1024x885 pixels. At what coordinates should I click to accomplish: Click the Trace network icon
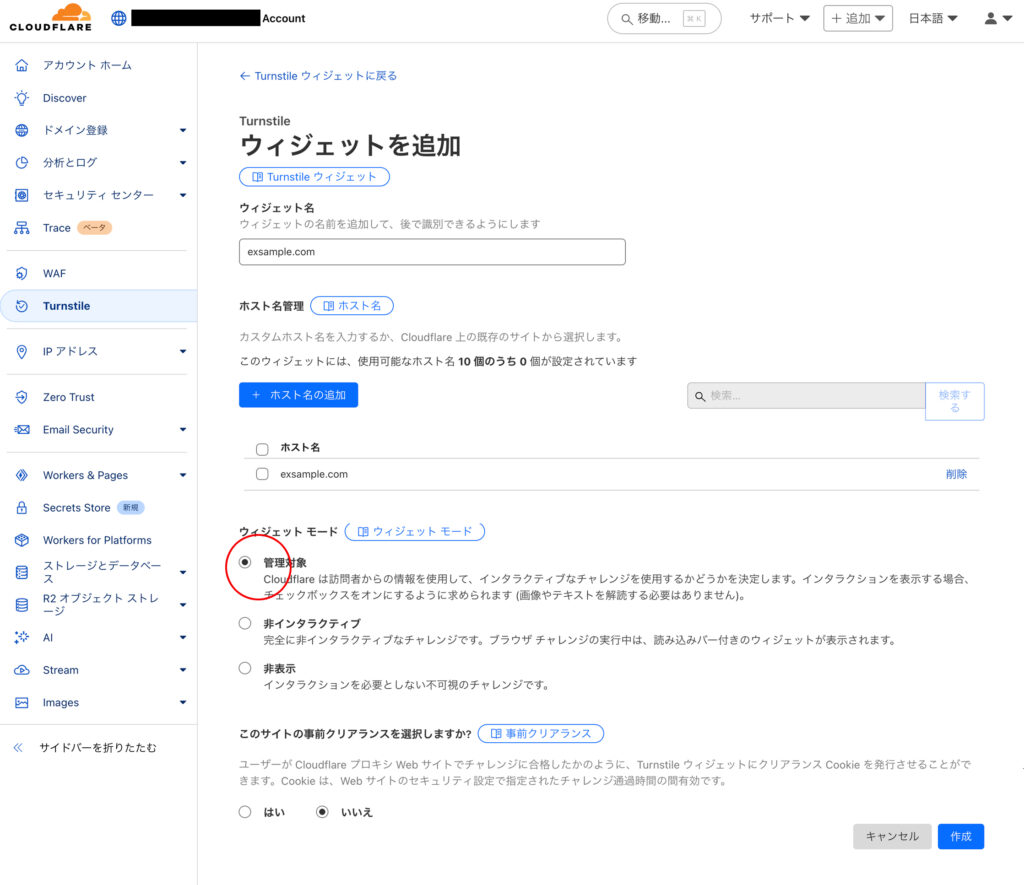[22, 228]
